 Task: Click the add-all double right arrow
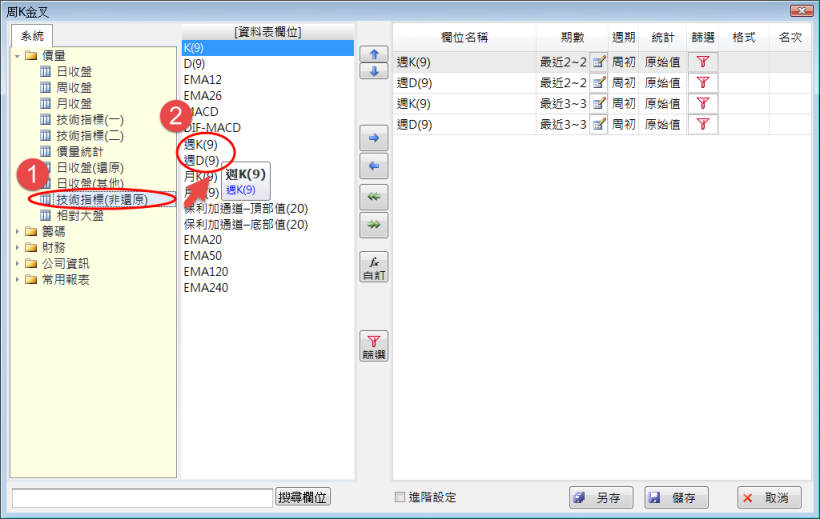(x=372, y=226)
